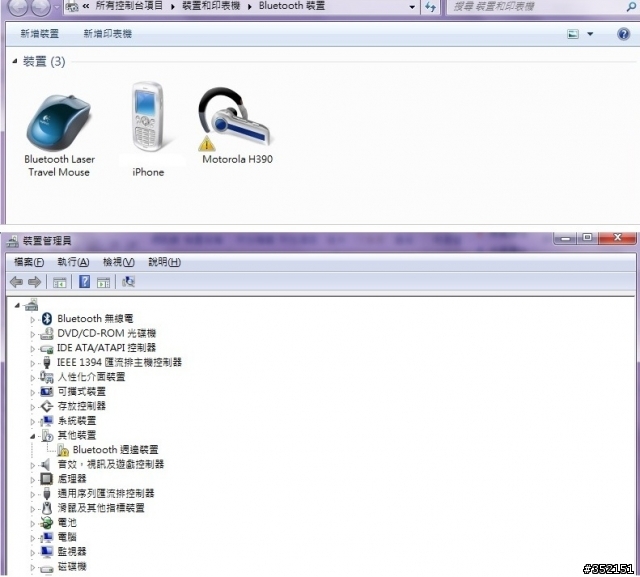Select Bluetooth 週邊裝置 with warning
Screen dimensions: 640x577
(x=115, y=450)
